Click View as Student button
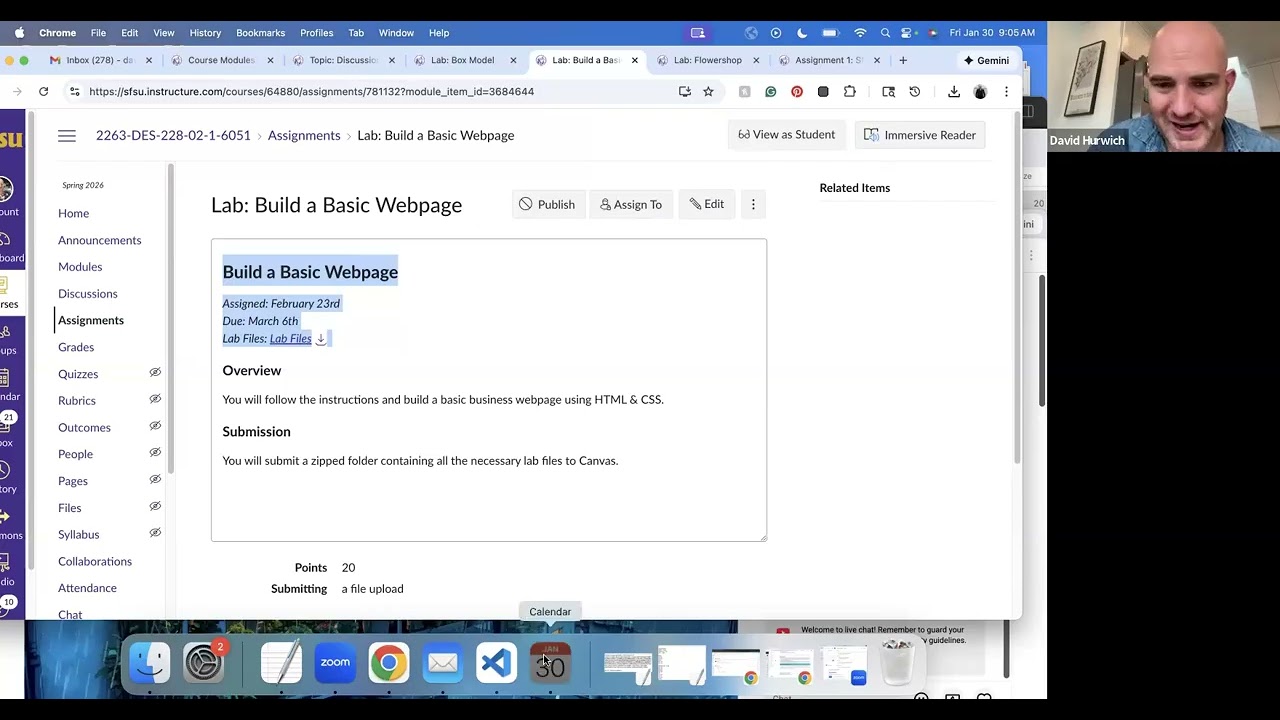 (786, 135)
